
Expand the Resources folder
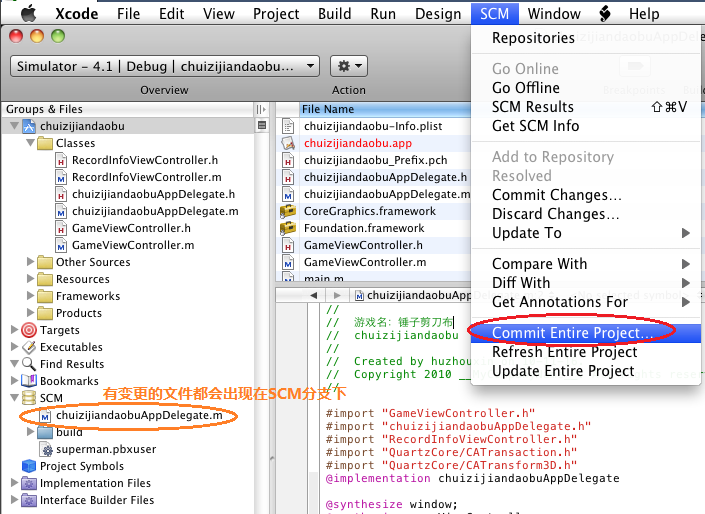pyautogui.click(x=31, y=279)
